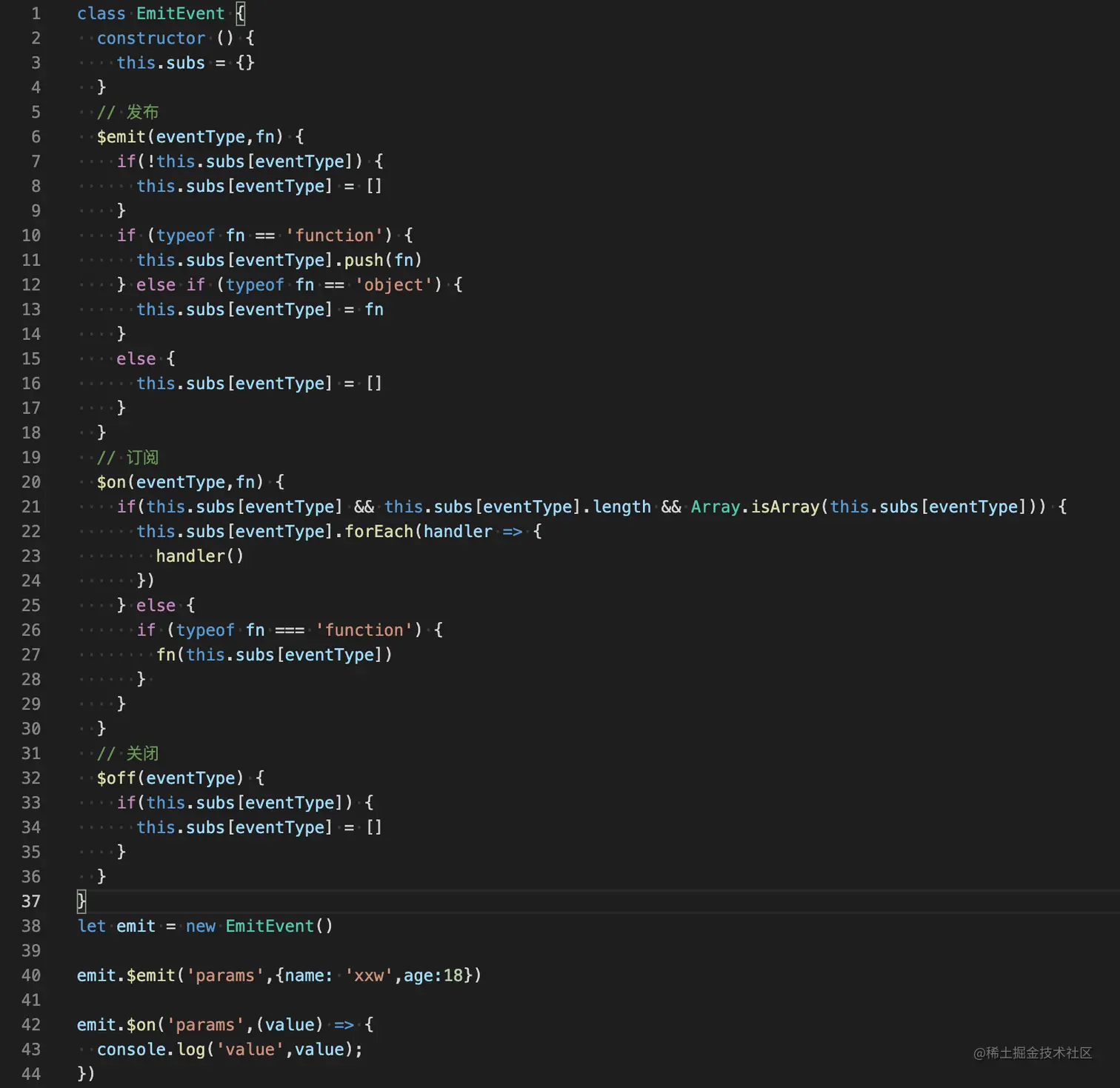
Task: Click the 'xxw' string value
Action: coord(368,975)
